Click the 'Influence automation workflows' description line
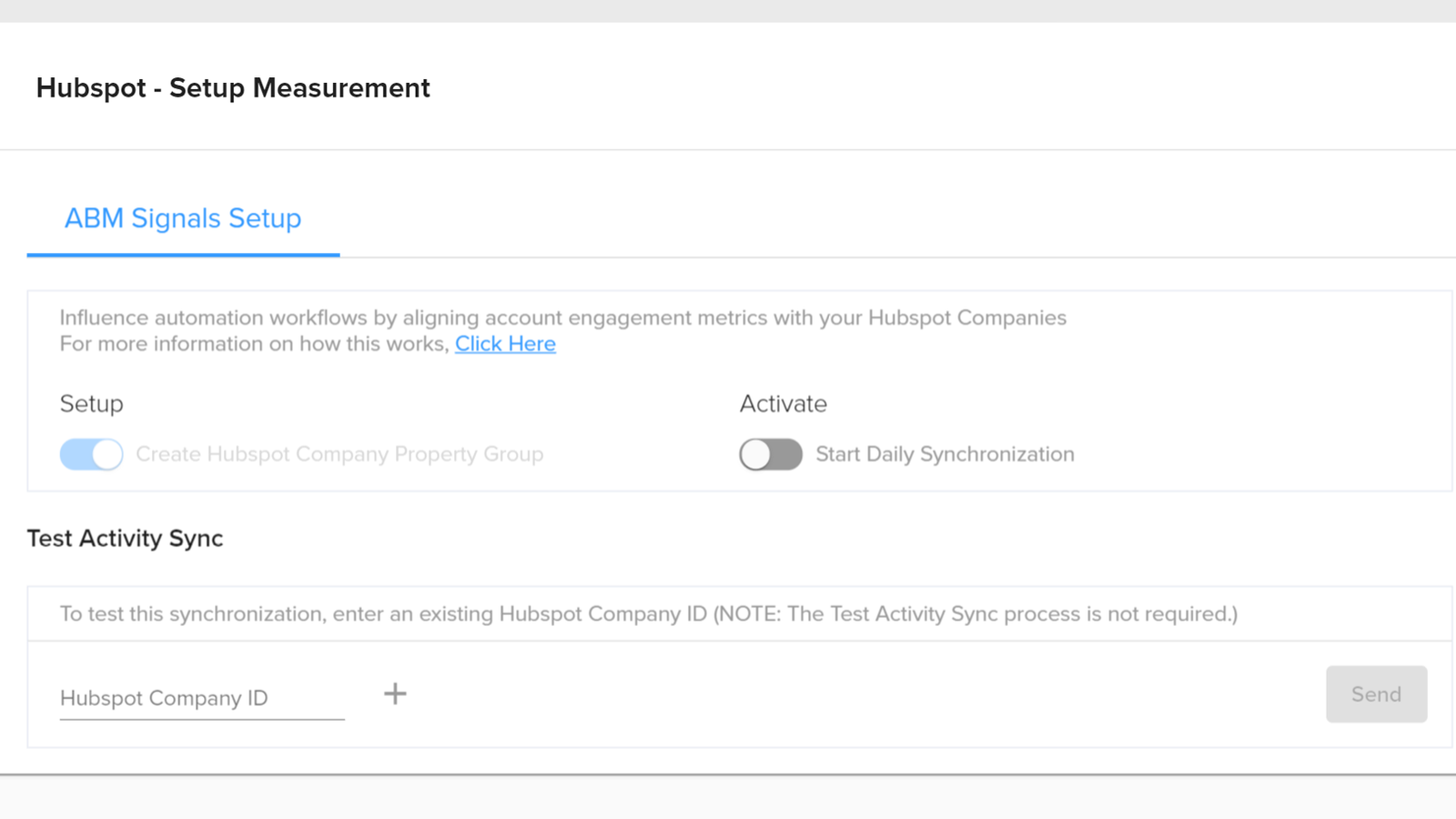 (562, 318)
